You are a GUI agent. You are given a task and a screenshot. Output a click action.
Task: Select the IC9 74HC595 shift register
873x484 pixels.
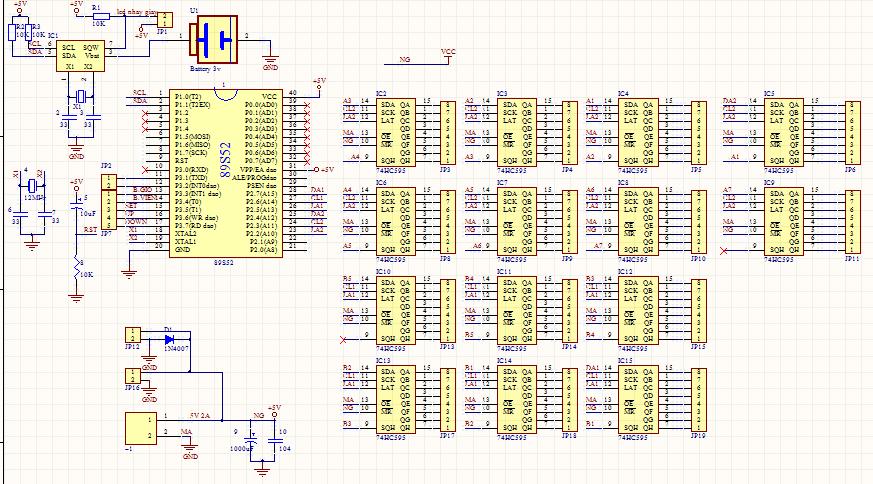click(x=783, y=221)
